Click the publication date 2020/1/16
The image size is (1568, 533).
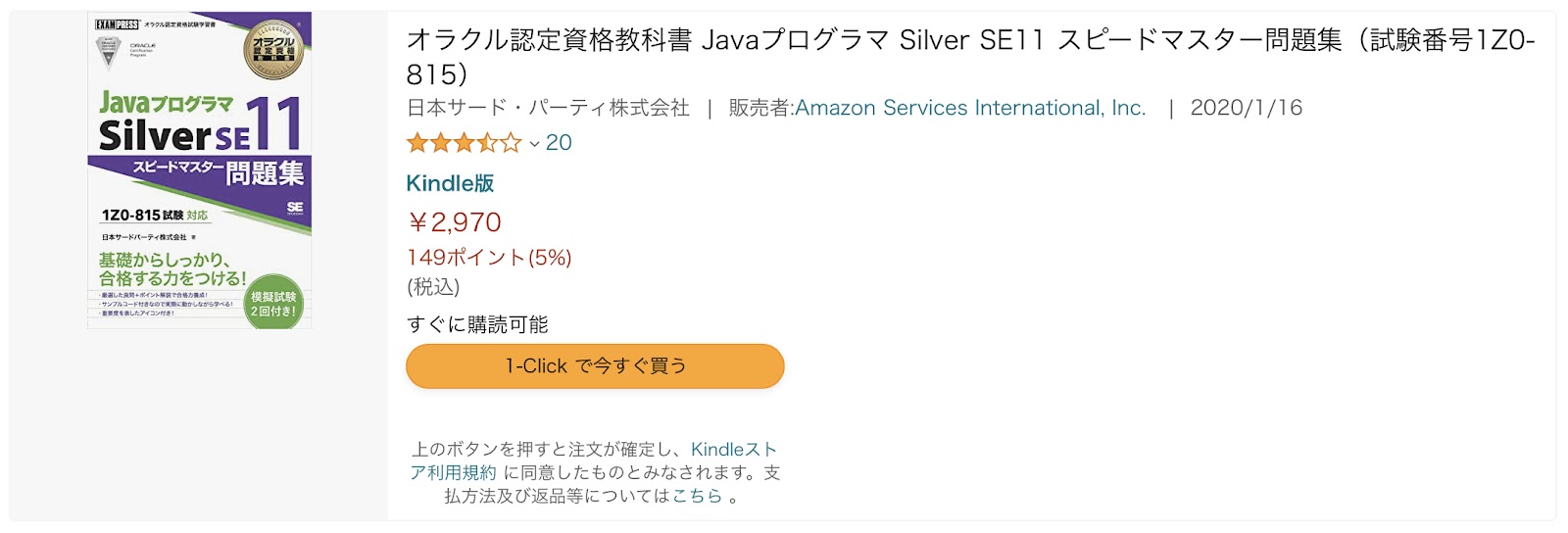(1247, 108)
